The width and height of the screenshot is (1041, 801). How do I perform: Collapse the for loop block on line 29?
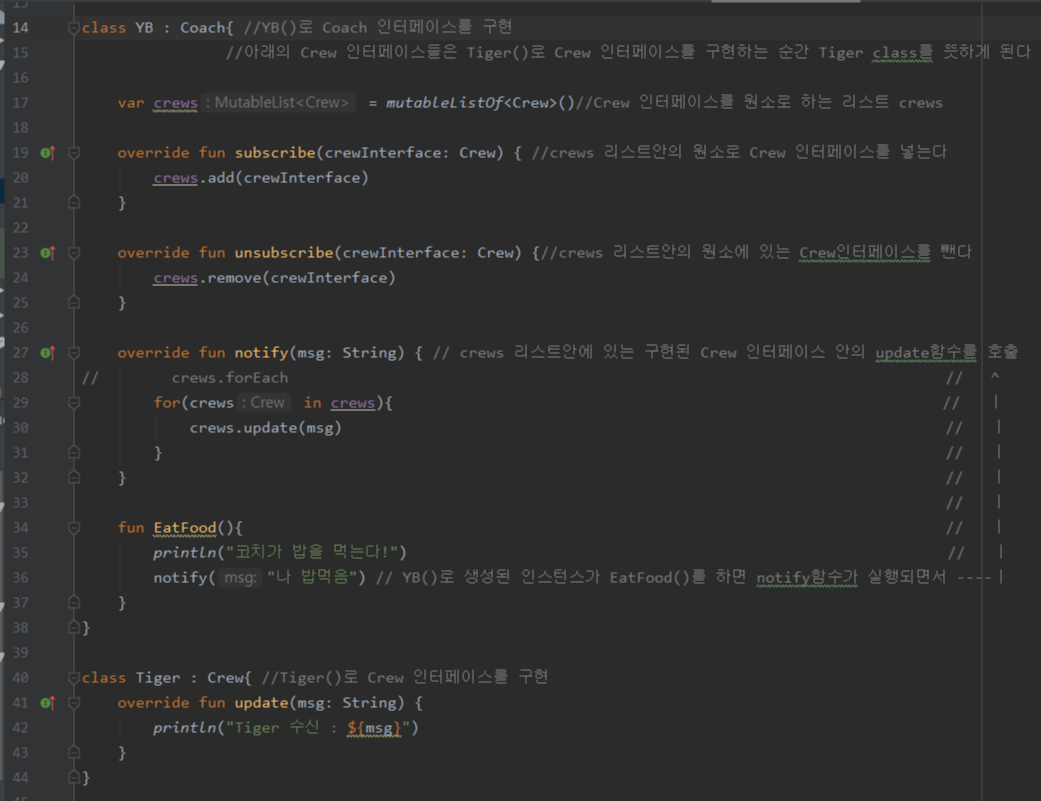74,403
